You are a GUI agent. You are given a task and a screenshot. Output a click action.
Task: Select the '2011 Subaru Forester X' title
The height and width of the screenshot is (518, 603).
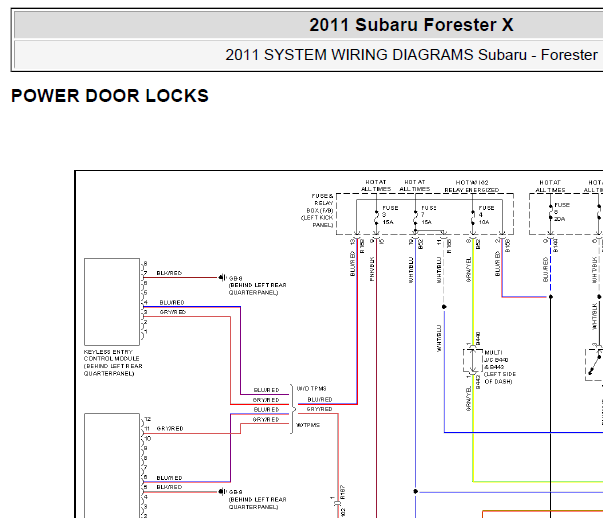pos(411,25)
